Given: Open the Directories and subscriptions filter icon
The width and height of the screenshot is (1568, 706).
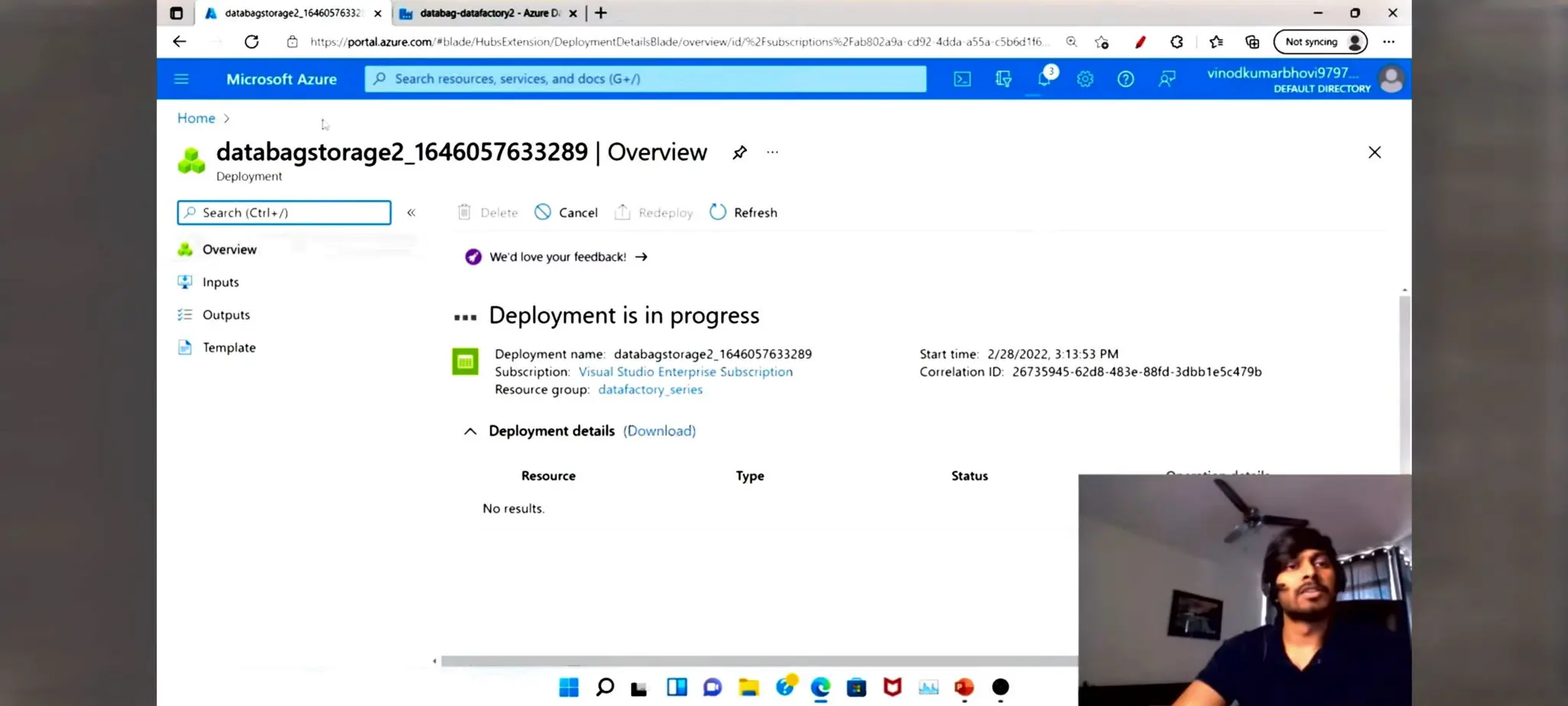Looking at the screenshot, I should 1003,79.
